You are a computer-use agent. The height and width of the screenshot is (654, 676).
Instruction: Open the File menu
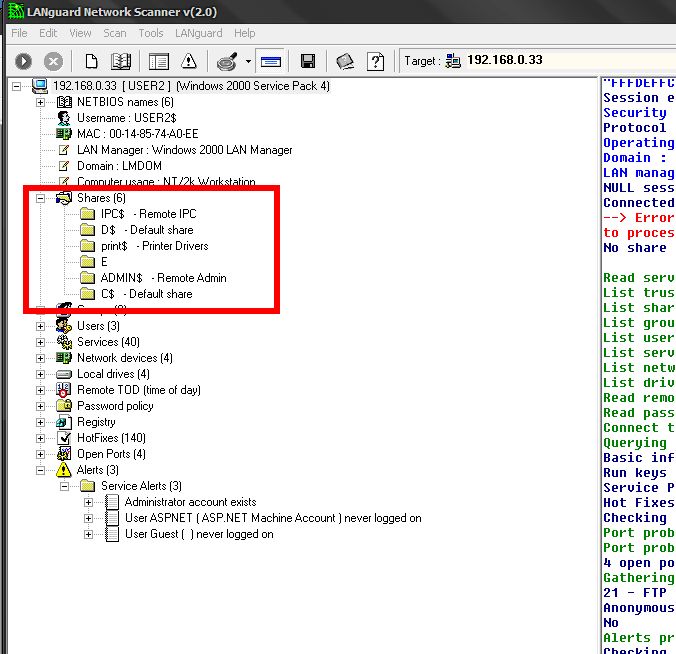19,33
